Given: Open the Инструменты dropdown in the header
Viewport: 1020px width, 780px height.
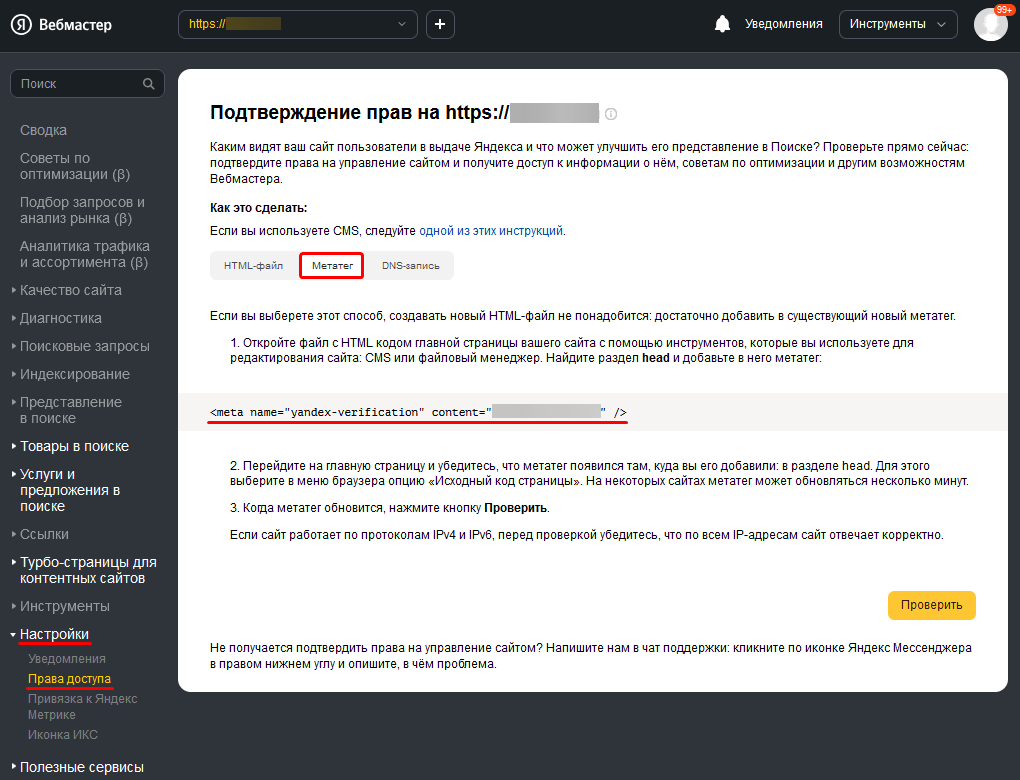Looking at the screenshot, I should tap(898, 24).
